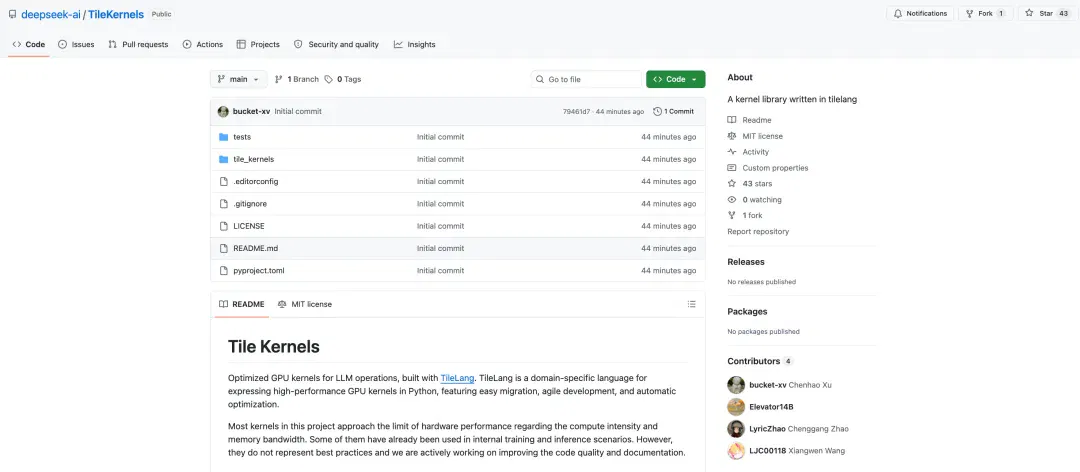The height and width of the screenshot is (472, 1080).
Task: Click the tags icon showing 0 Tags
Action: point(329,79)
